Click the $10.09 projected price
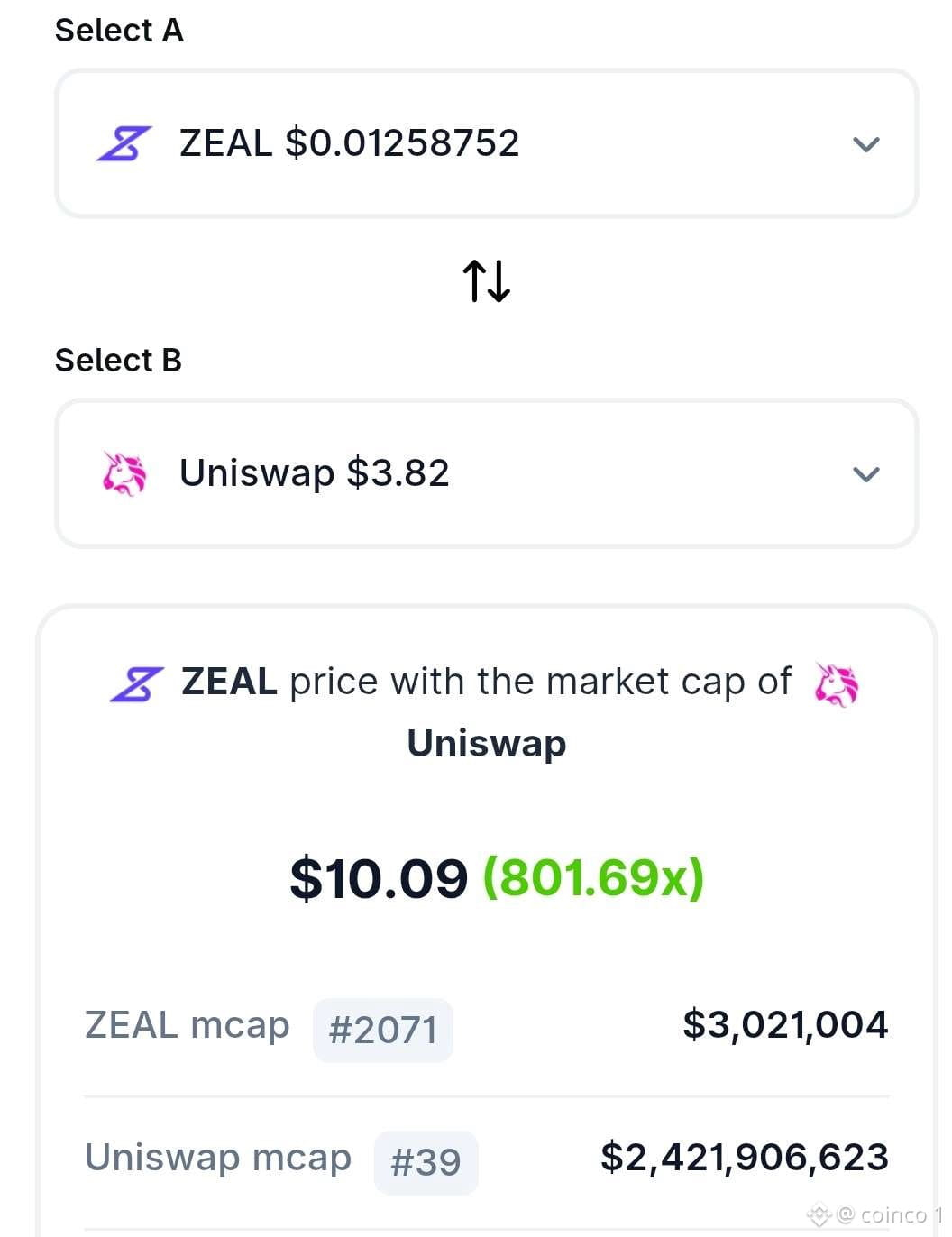Image resolution: width=952 pixels, height=1237 pixels. (x=379, y=878)
